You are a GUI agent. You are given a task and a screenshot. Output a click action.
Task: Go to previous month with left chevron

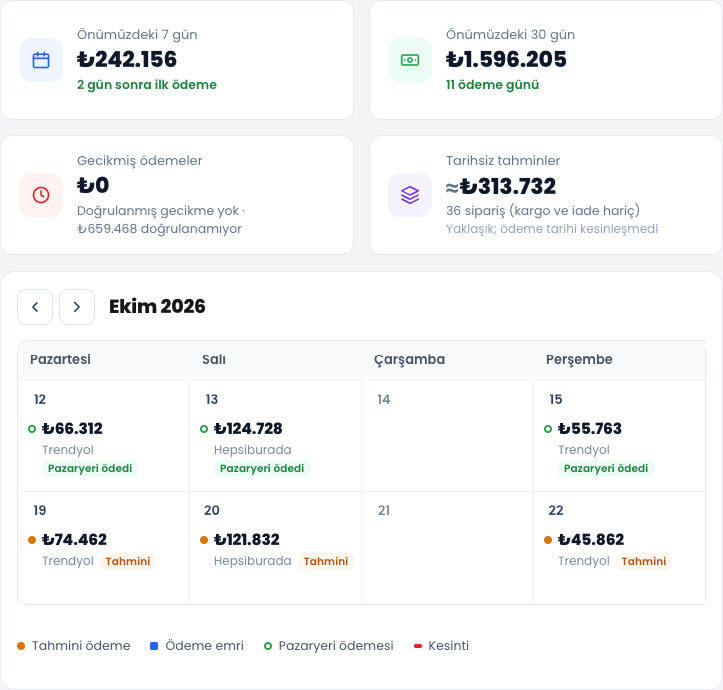(35, 307)
